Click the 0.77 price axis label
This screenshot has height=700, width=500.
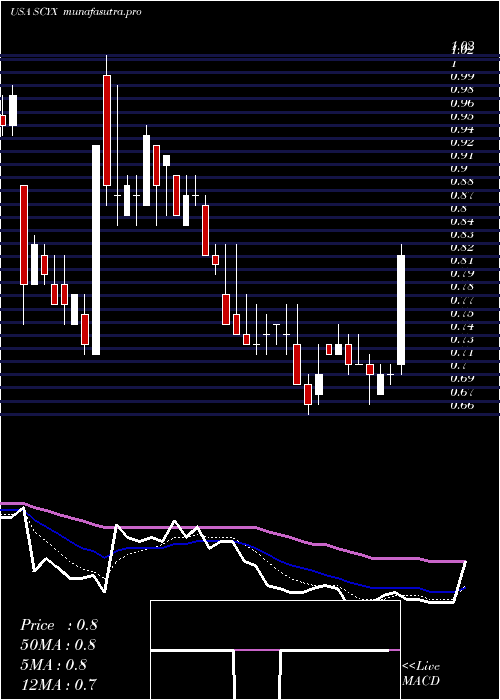tap(462, 300)
